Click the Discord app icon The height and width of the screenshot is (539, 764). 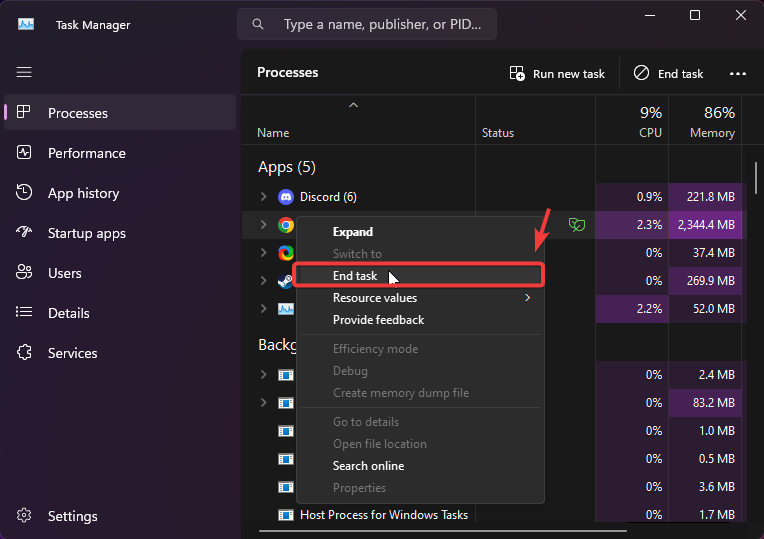pos(286,197)
